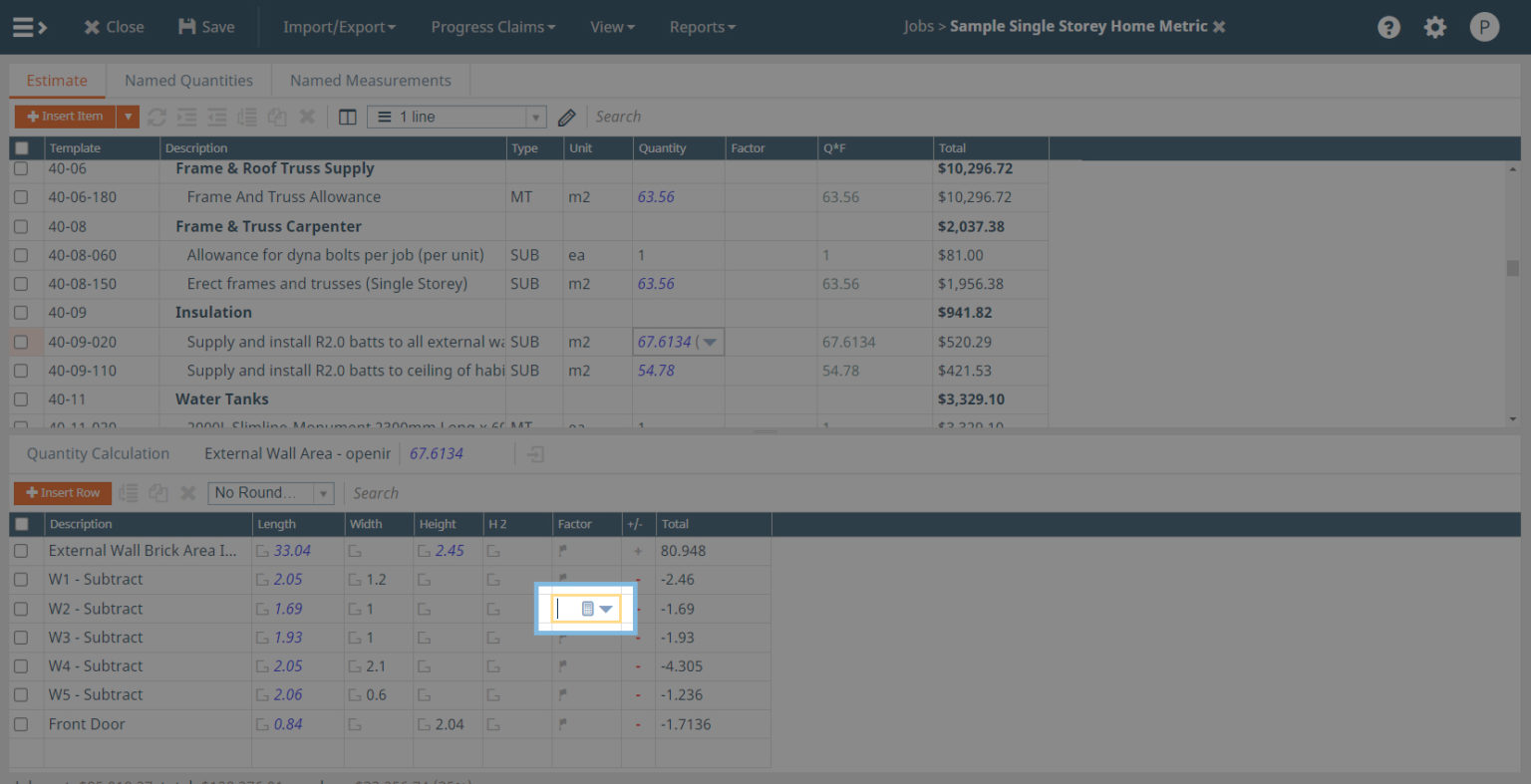Image resolution: width=1531 pixels, height=784 pixels.
Task: Click the Insert Row button
Action: click(x=62, y=492)
